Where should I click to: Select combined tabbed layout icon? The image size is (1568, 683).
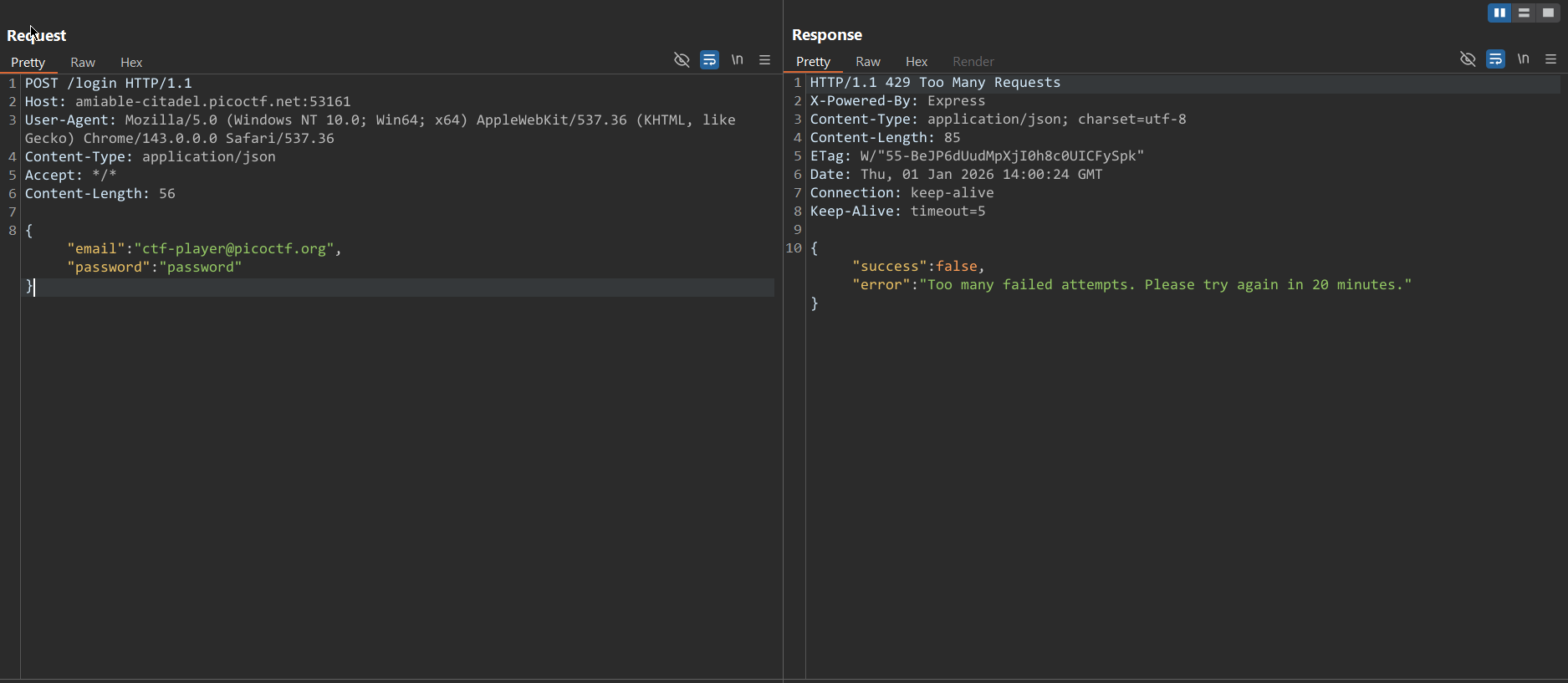click(1548, 13)
